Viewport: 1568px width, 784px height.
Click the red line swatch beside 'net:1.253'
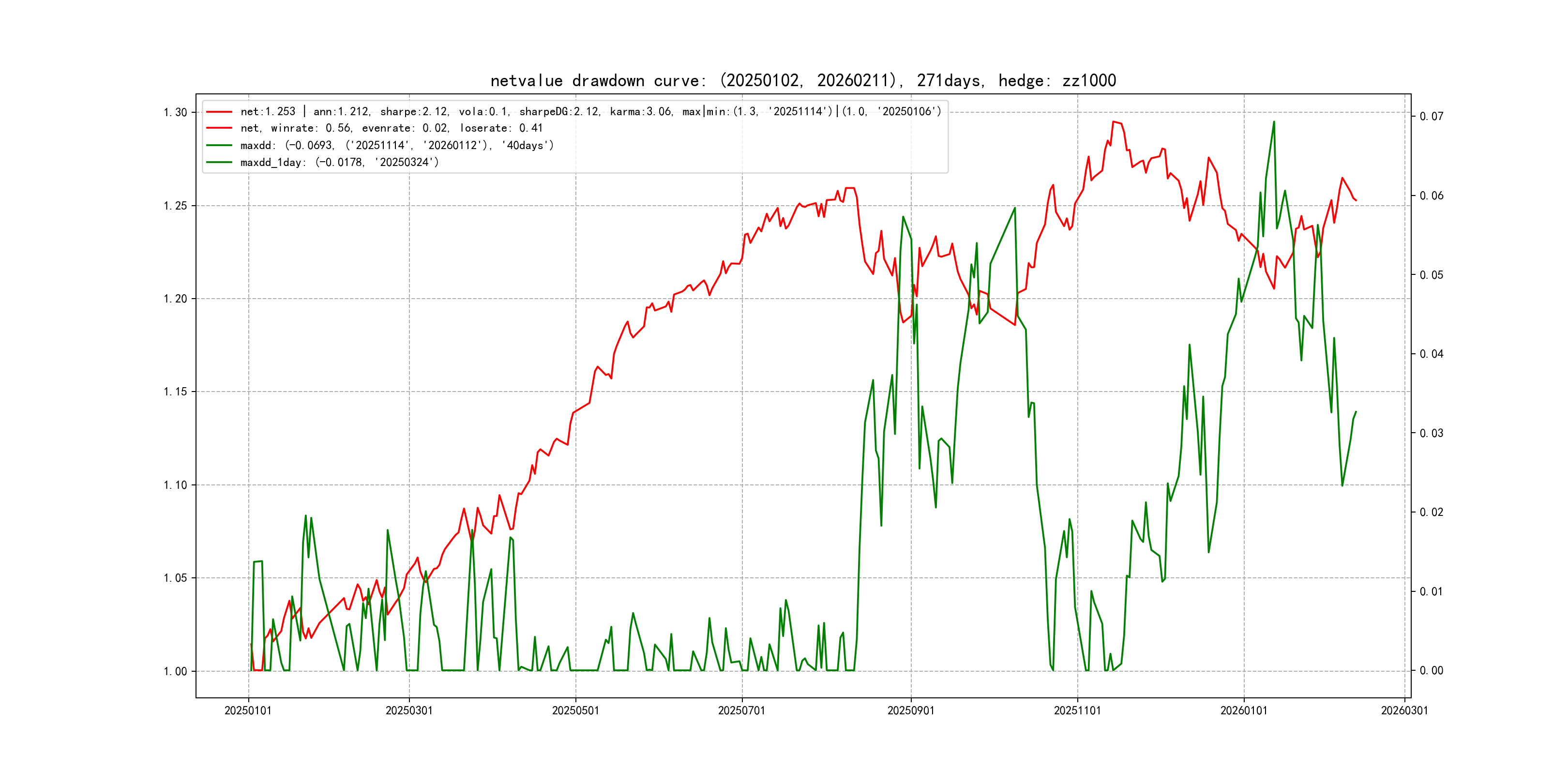tap(219, 112)
